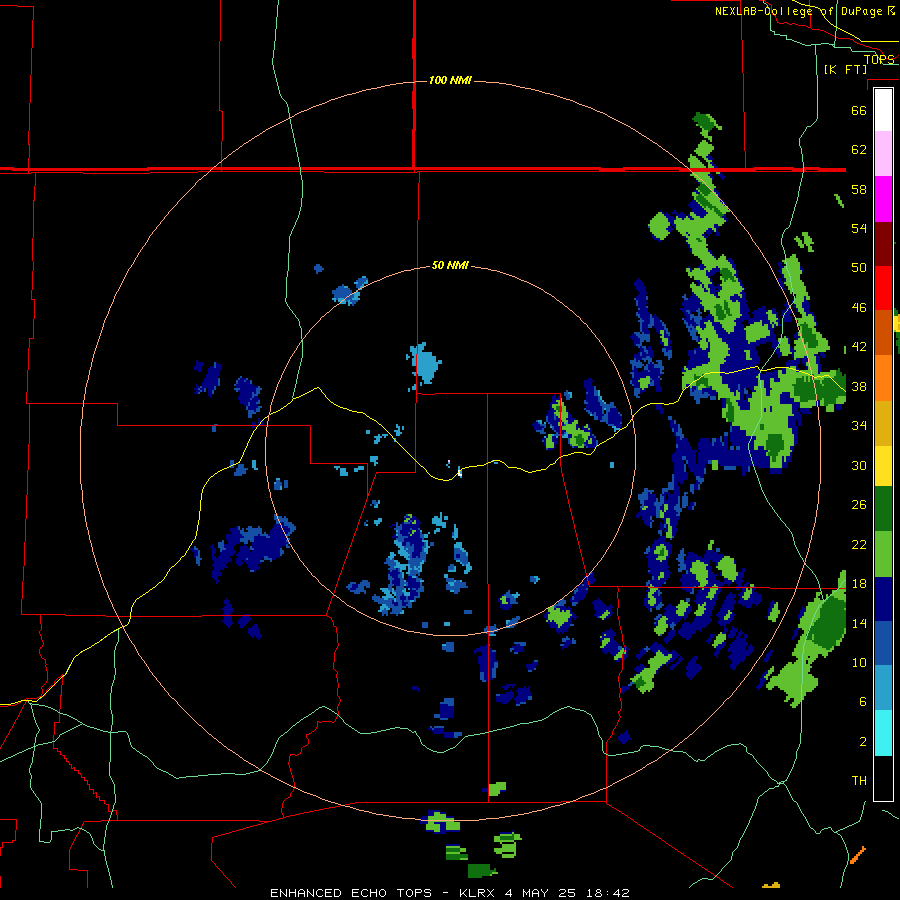Pick the dark green legend swatch near 26
The width and height of the screenshot is (900, 900).
883,509
